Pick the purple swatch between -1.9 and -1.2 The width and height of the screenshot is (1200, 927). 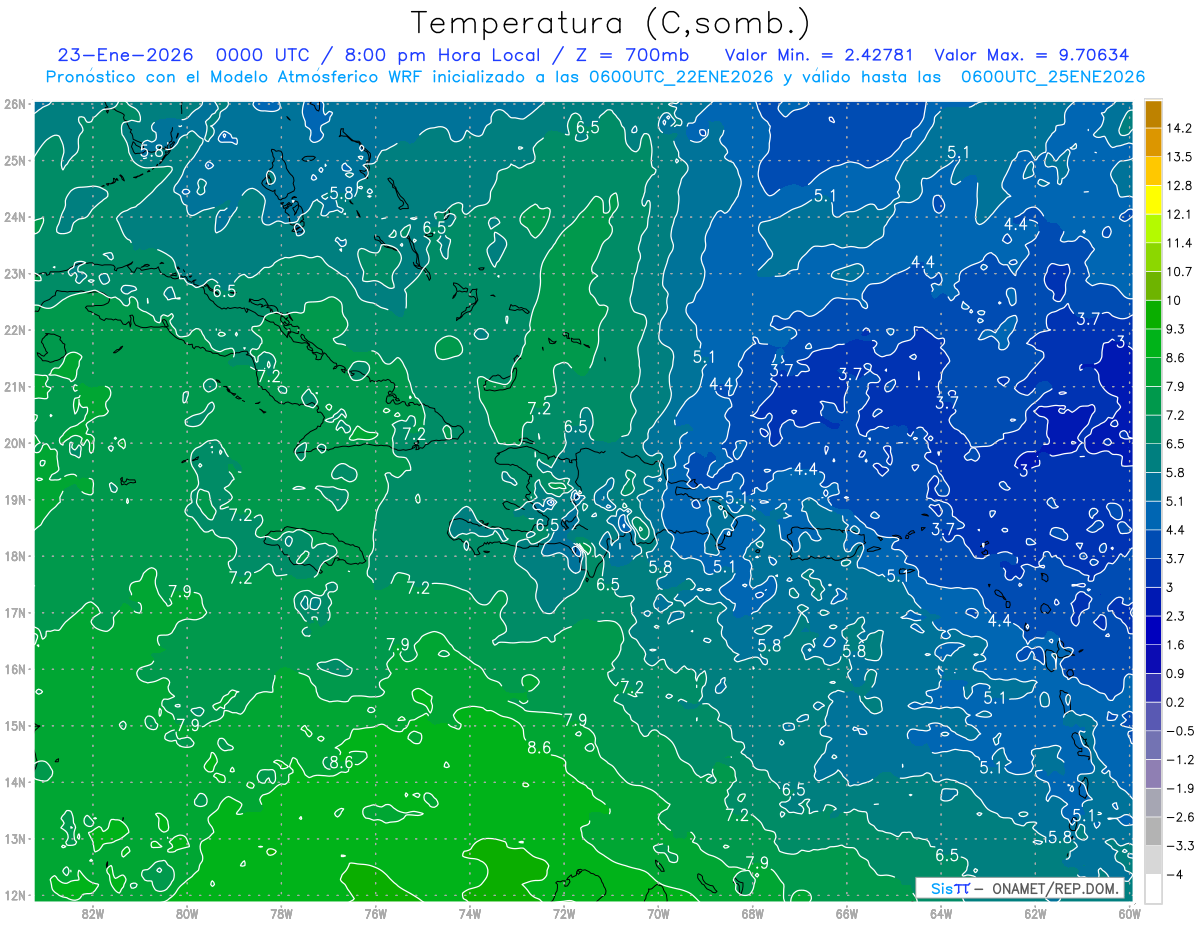point(1153,773)
